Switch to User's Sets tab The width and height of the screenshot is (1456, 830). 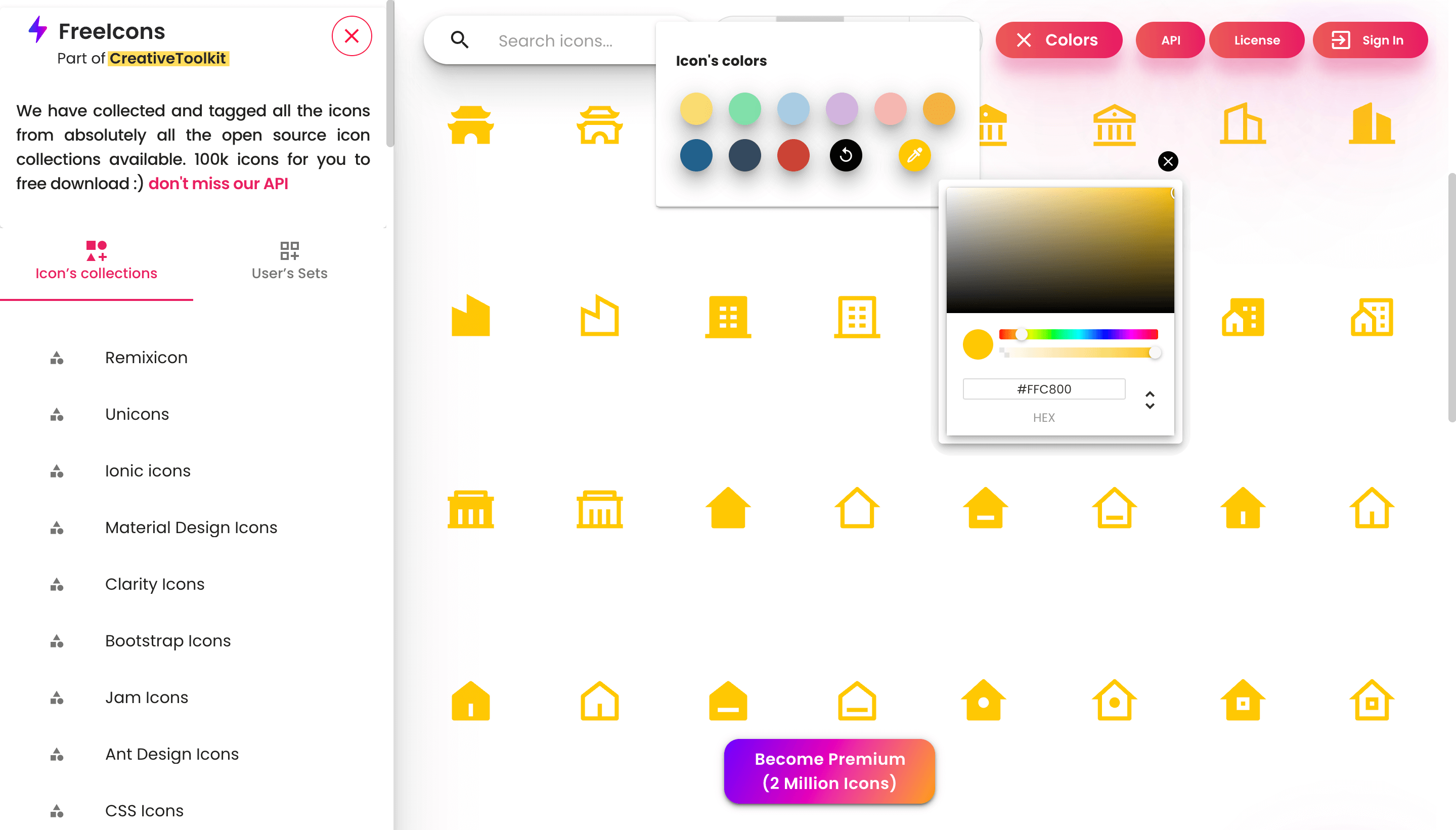(x=289, y=260)
